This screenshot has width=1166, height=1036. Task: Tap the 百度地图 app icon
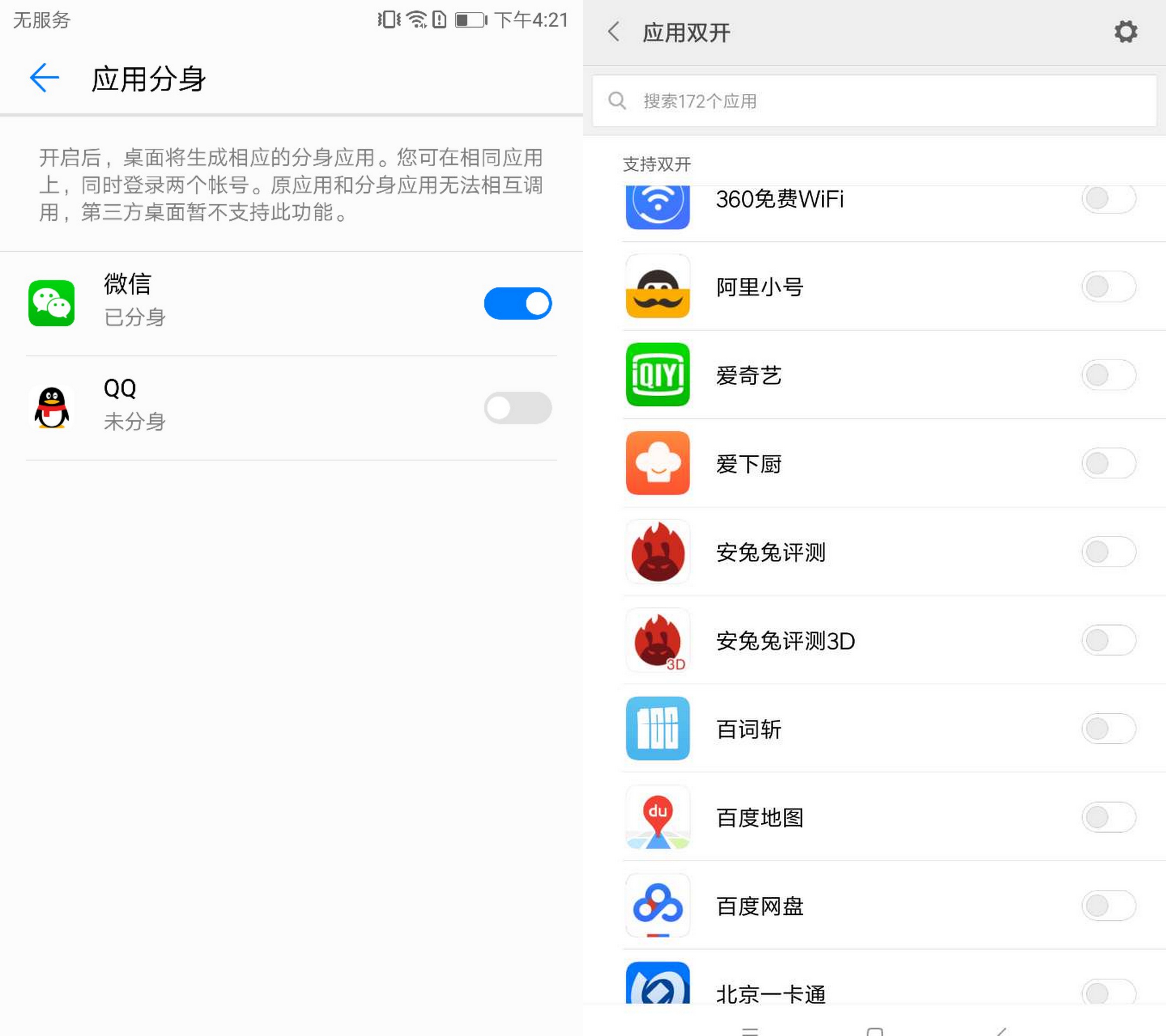[x=658, y=817]
